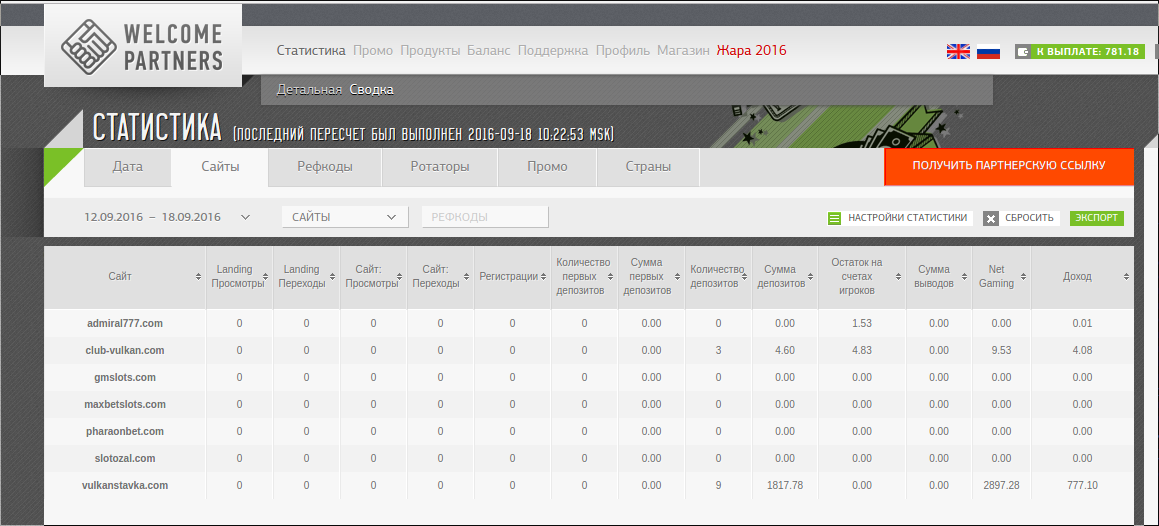Image resolution: width=1159 pixels, height=526 pixels.
Task: Click the wallet icon beside payout
Action: pyautogui.click(x=1023, y=52)
